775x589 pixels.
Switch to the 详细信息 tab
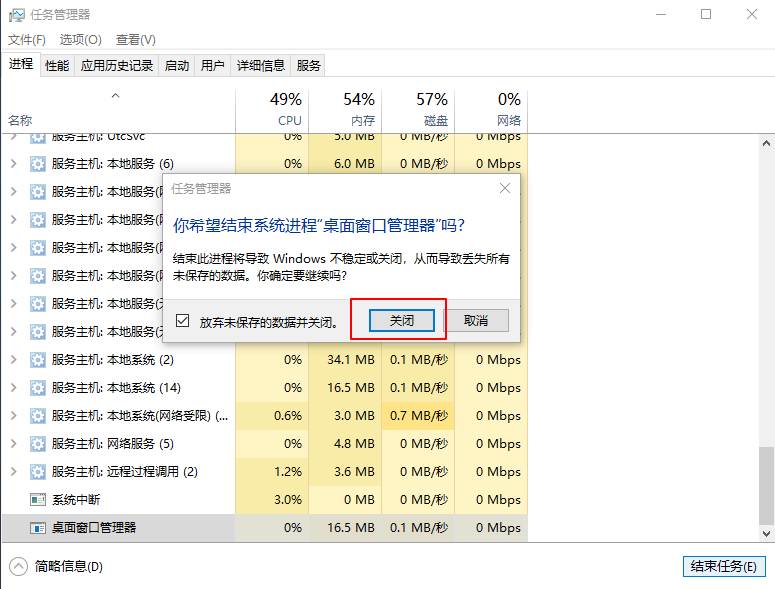(x=260, y=66)
